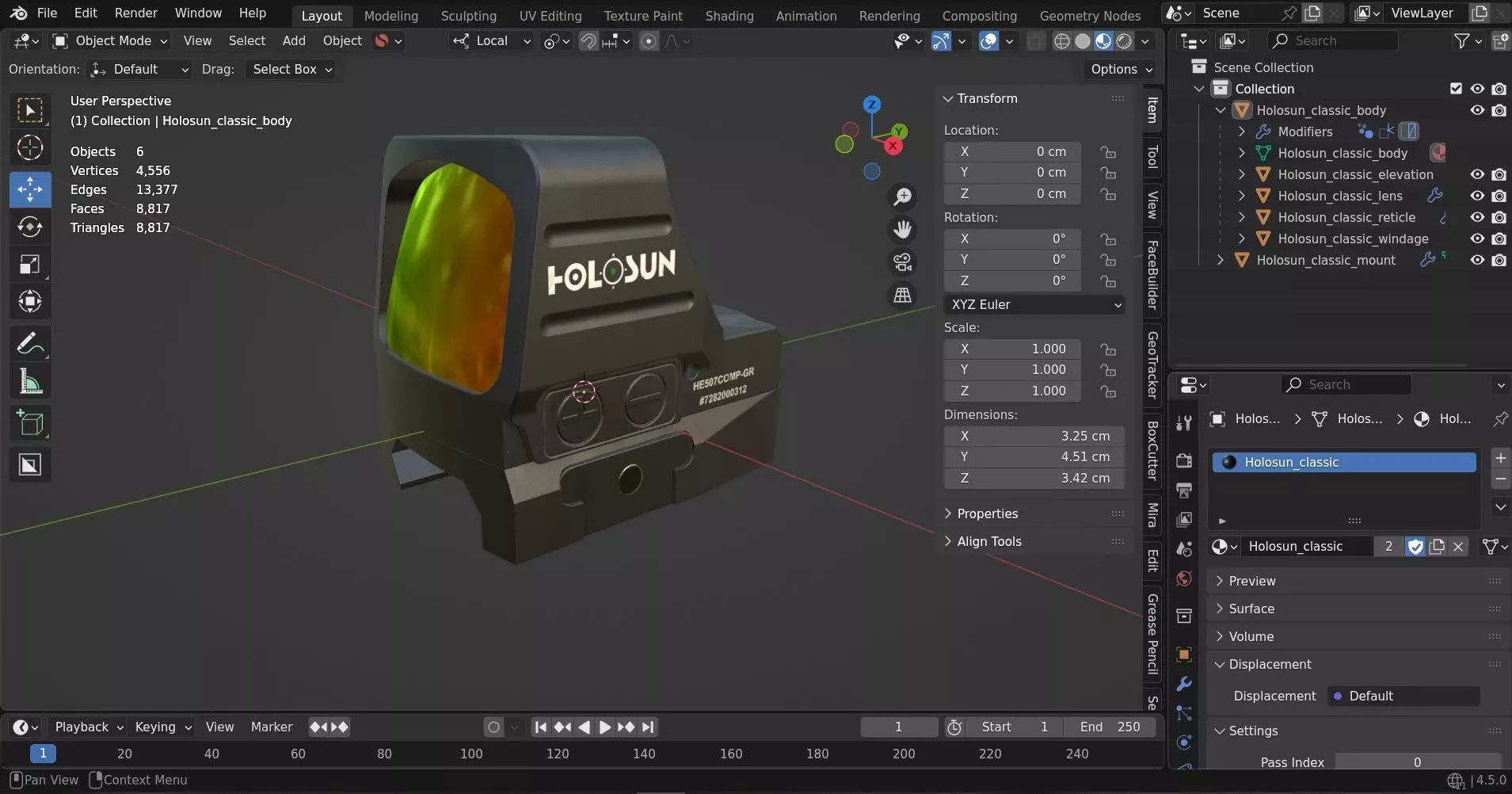
Task: Toggle lock on Location X
Action: coord(1108,151)
